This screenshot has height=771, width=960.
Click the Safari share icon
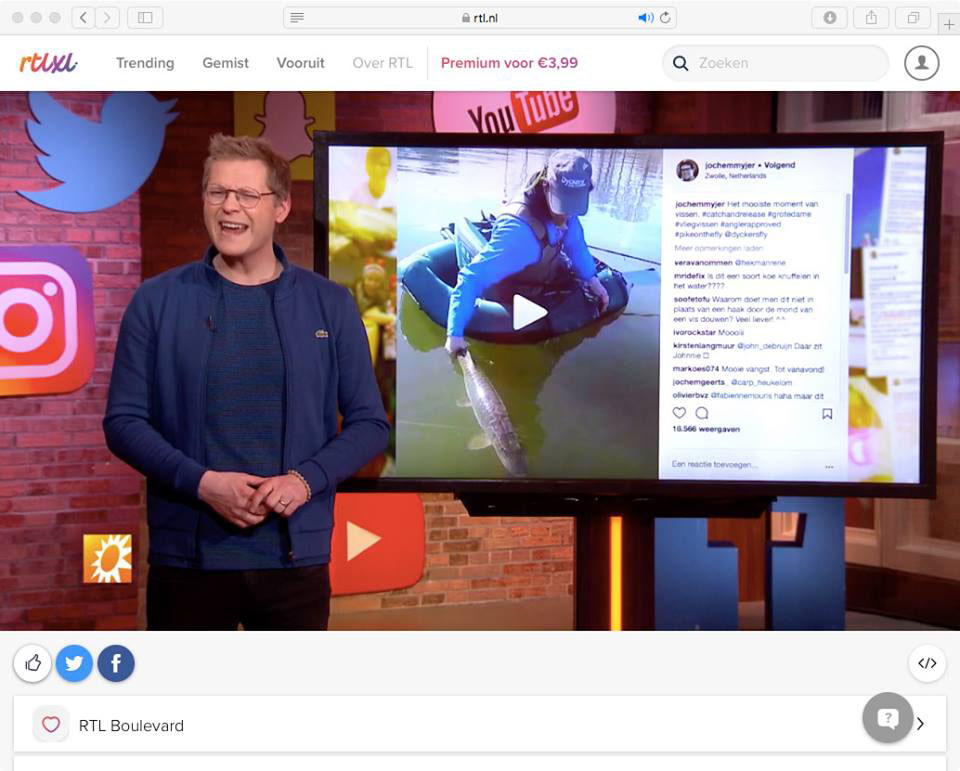click(871, 18)
